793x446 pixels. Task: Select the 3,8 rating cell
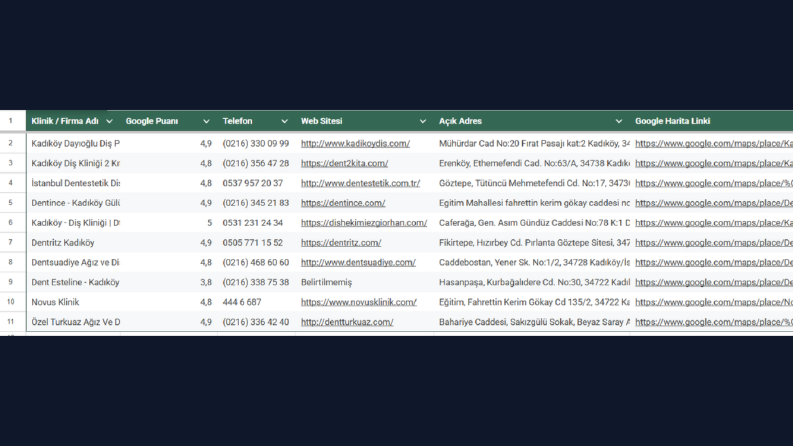click(169, 282)
